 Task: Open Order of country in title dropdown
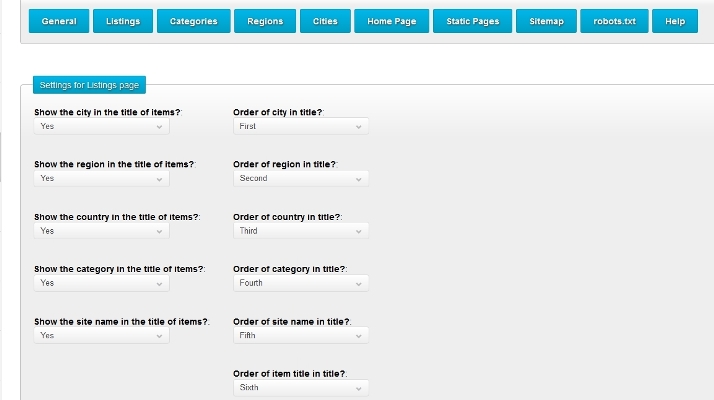pyautogui.click(x=301, y=231)
